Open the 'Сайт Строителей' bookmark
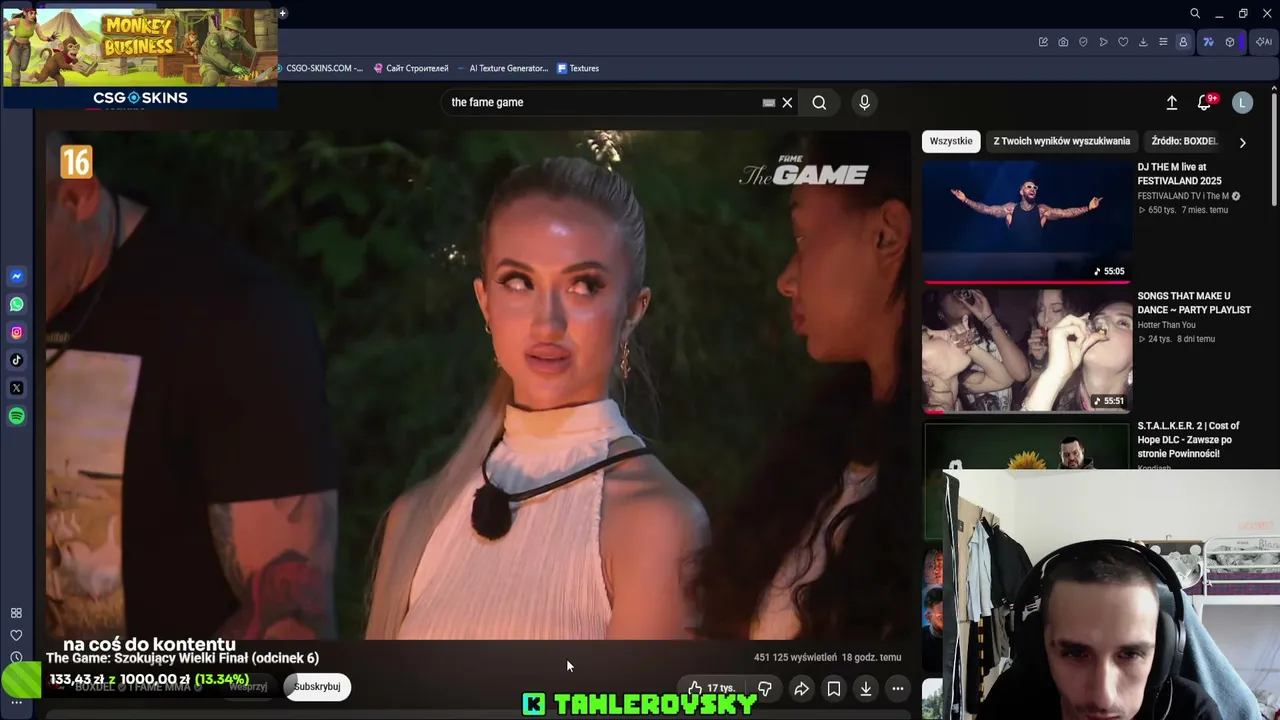This screenshot has width=1280, height=720. coord(411,68)
